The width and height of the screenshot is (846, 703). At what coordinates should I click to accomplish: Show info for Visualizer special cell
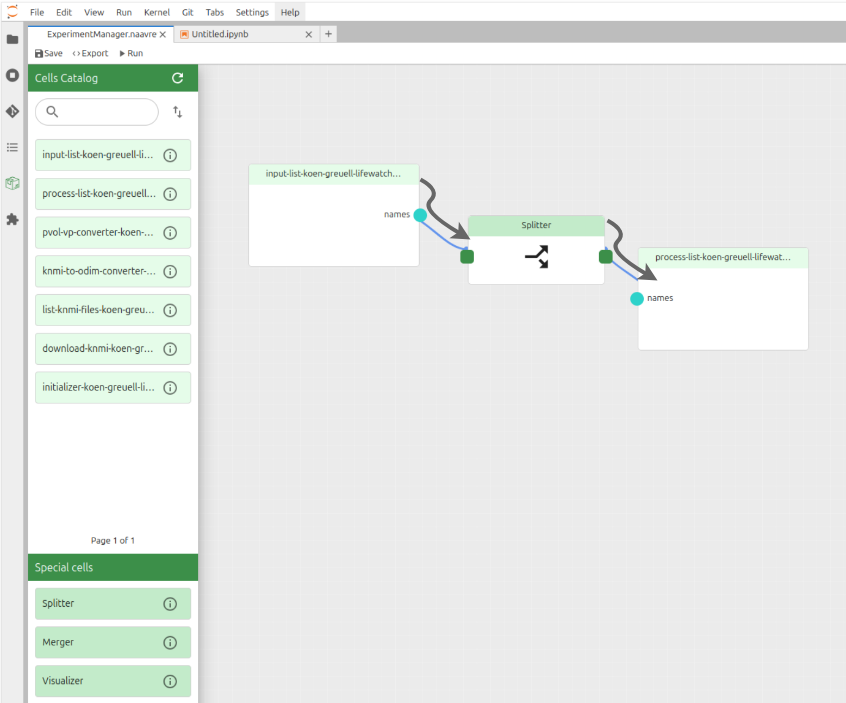point(170,681)
